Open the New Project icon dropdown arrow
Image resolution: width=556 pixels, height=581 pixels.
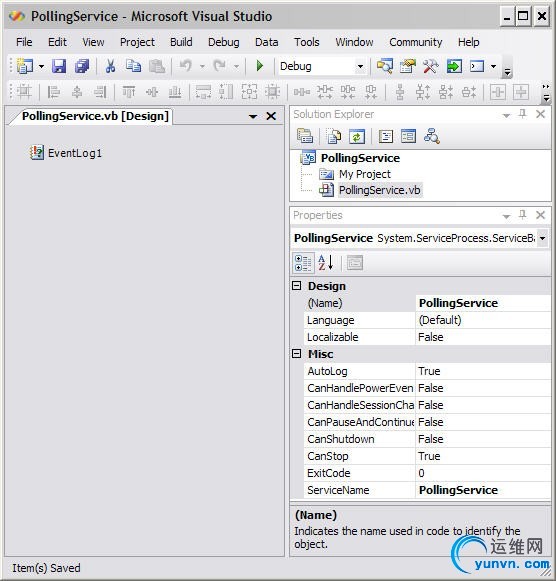41,67
